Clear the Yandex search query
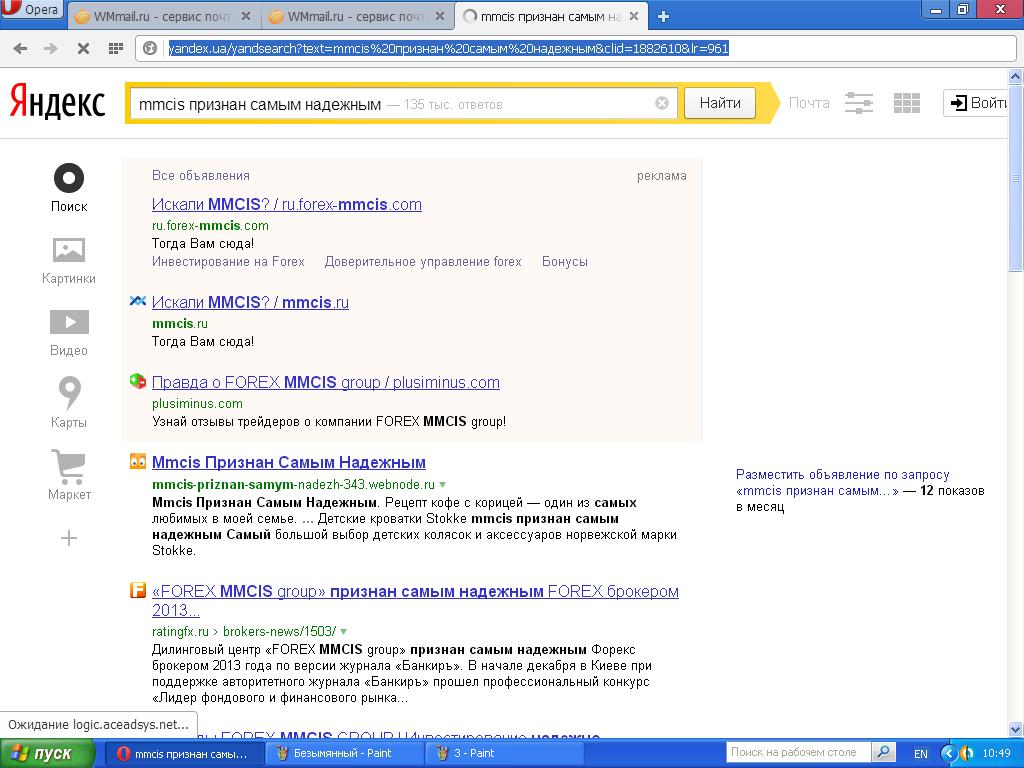 click(x=662, y=103)
